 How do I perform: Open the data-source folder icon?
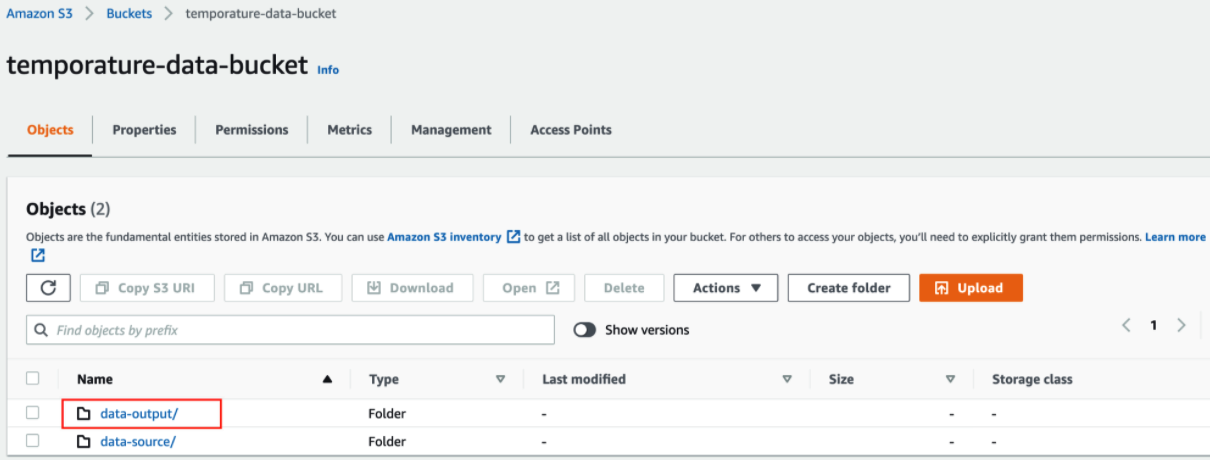[x=84, y=441]
